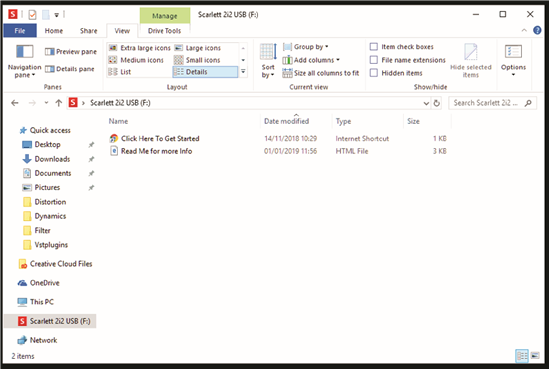
Task: Open the Navigation pane menu
Action: tap(24, 61)
